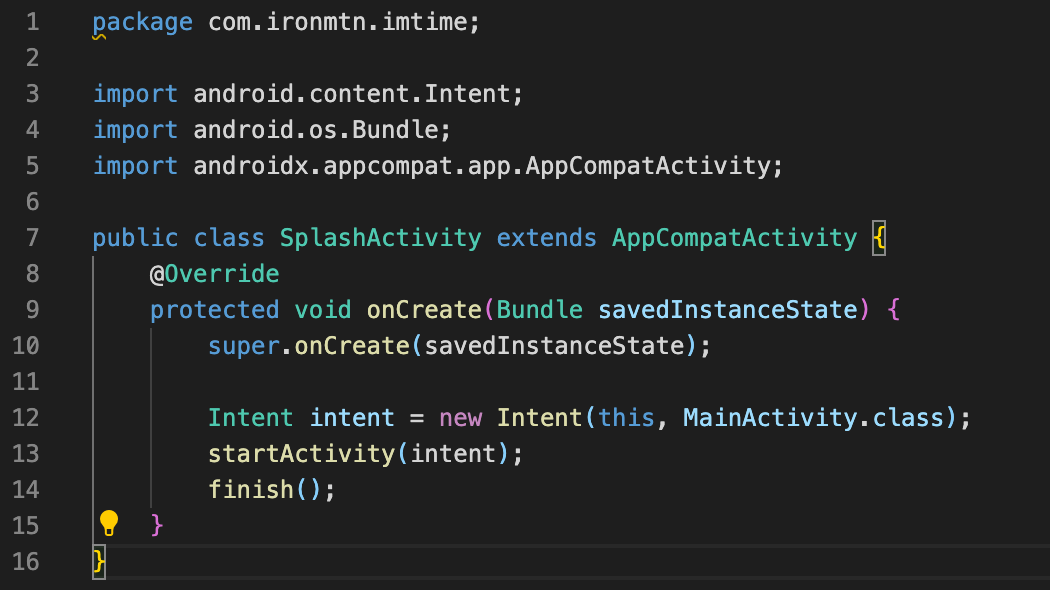Click the 'import' keyword on line 3
The height and width of the screenshot is (590, 1050).
[x=135, y=94]
